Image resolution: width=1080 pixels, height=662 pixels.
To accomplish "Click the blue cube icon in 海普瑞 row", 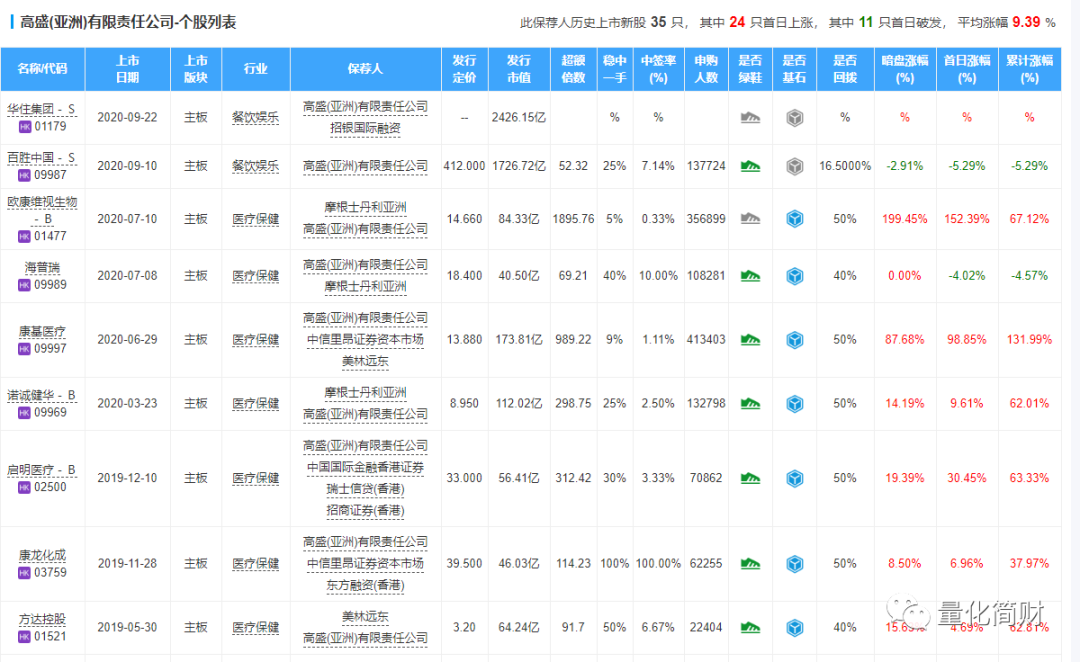I will coord(795,274).
